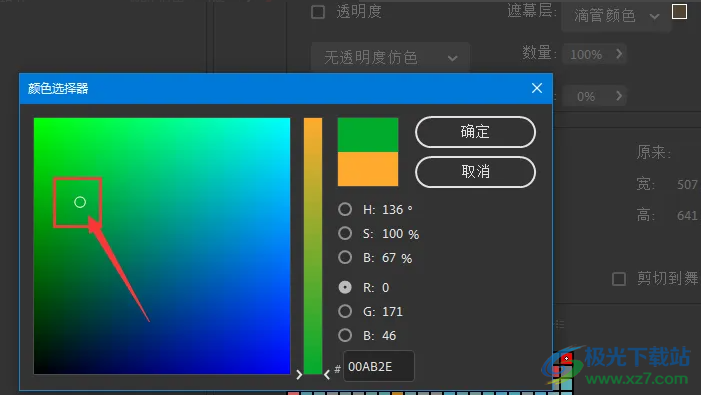Image resolution: width=701 pixels, height=395 pixels.
Task: Select the H hue radio button
Action: (345, 209)
